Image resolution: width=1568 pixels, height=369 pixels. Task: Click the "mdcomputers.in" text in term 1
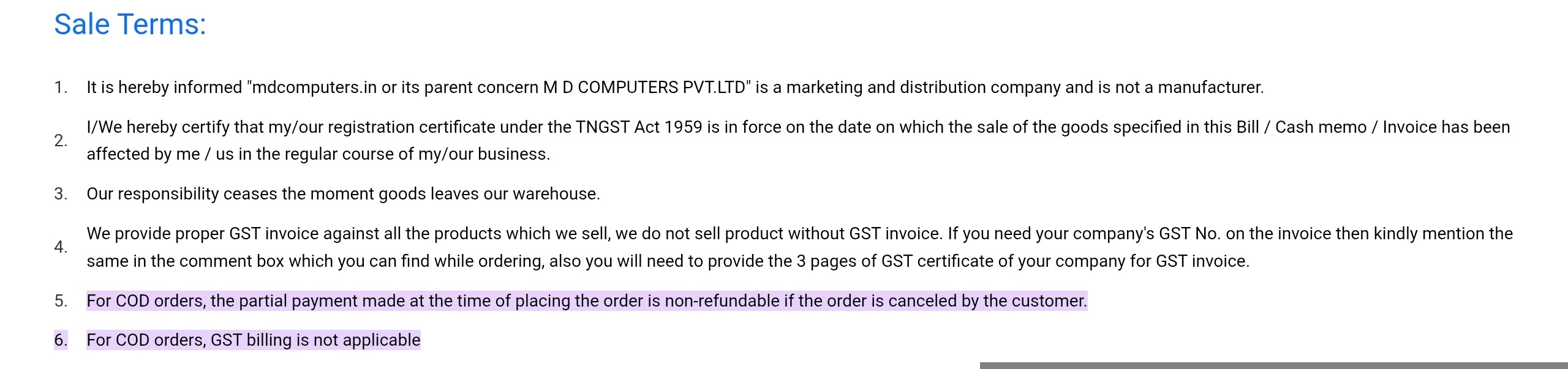click(x=314, y=88)
